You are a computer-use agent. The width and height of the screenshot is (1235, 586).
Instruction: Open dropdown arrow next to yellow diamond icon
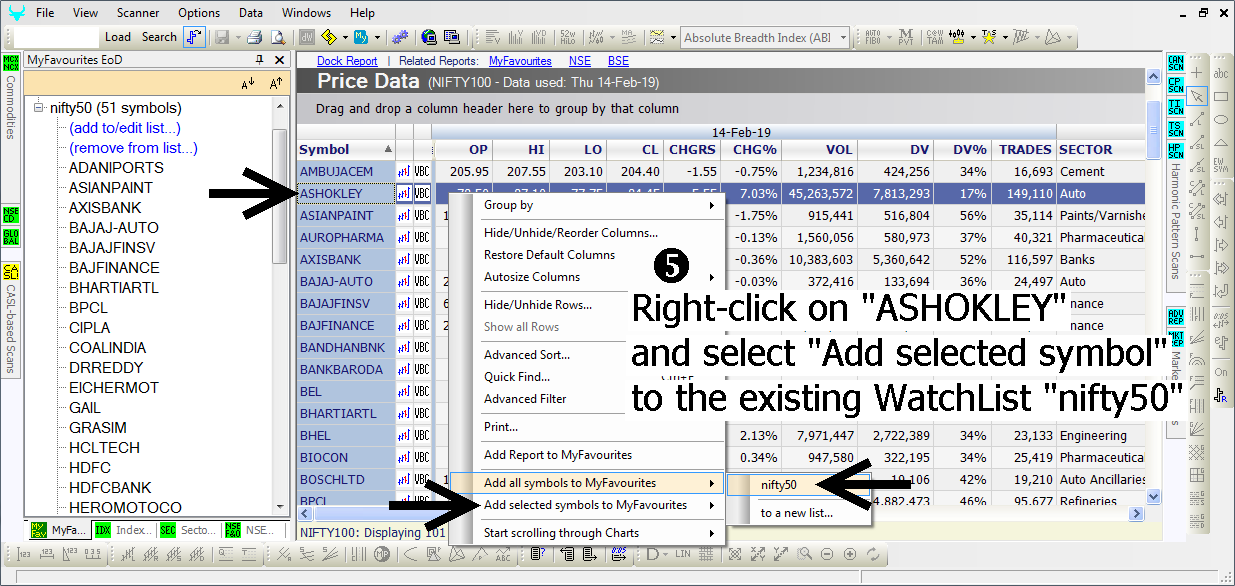345,37
